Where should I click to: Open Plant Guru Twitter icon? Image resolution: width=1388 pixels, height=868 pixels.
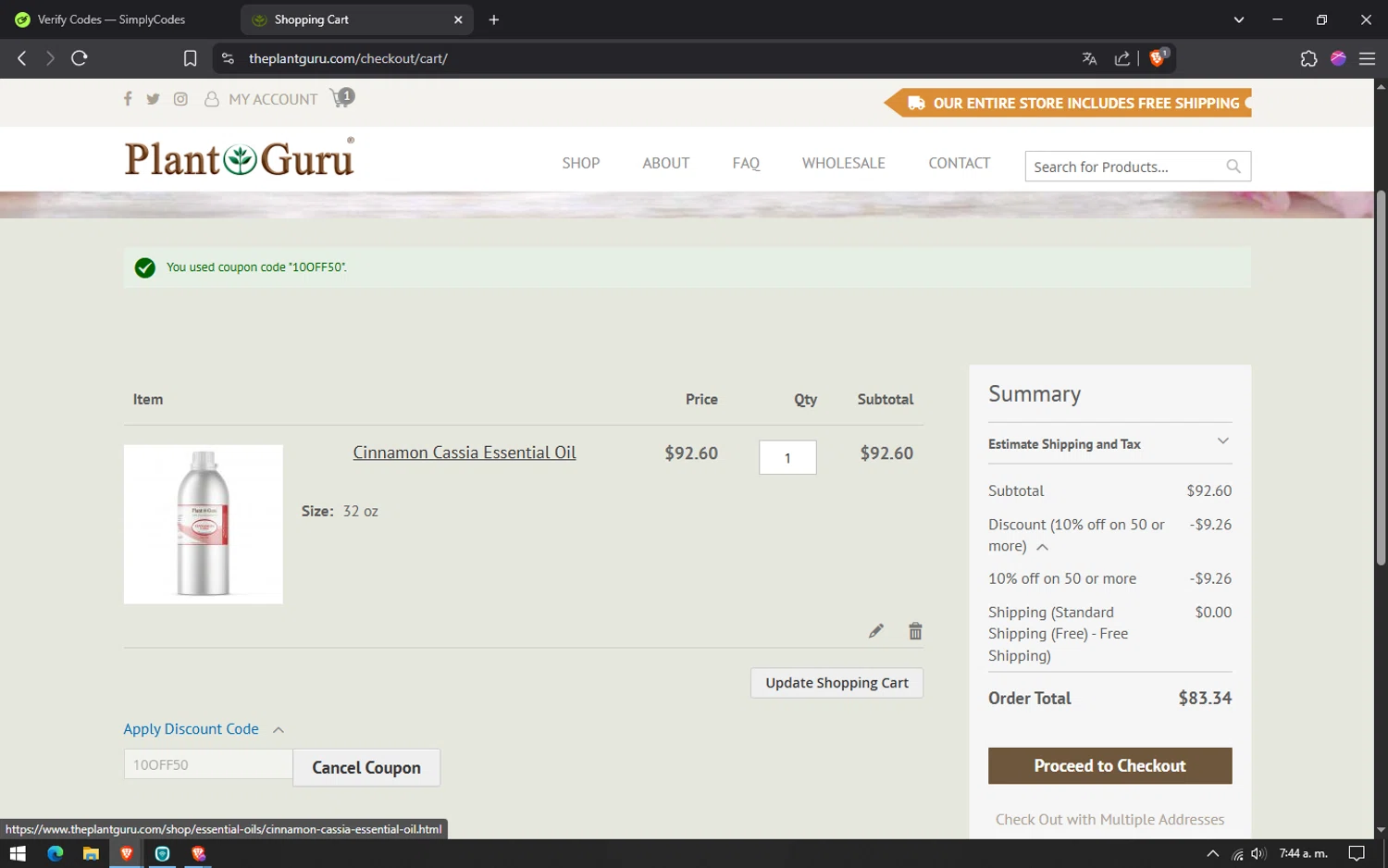tap(154, 99)
